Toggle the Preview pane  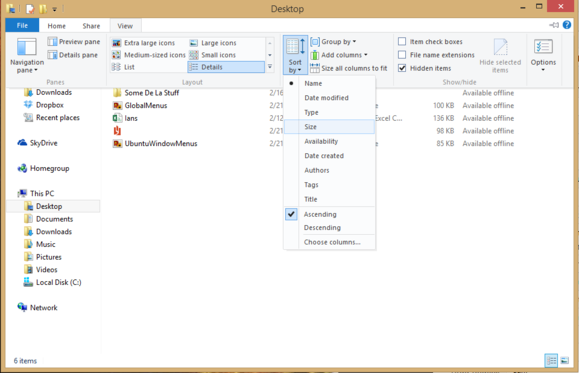(x=73, y=42)
